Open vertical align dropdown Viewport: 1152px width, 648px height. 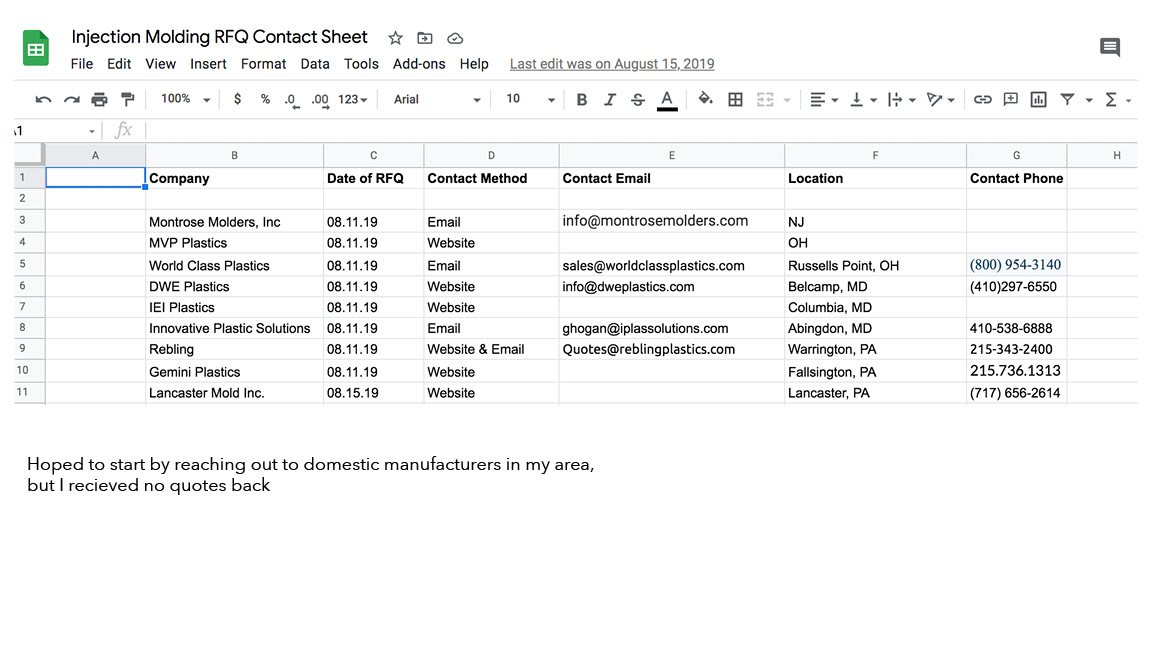(863, 99)
